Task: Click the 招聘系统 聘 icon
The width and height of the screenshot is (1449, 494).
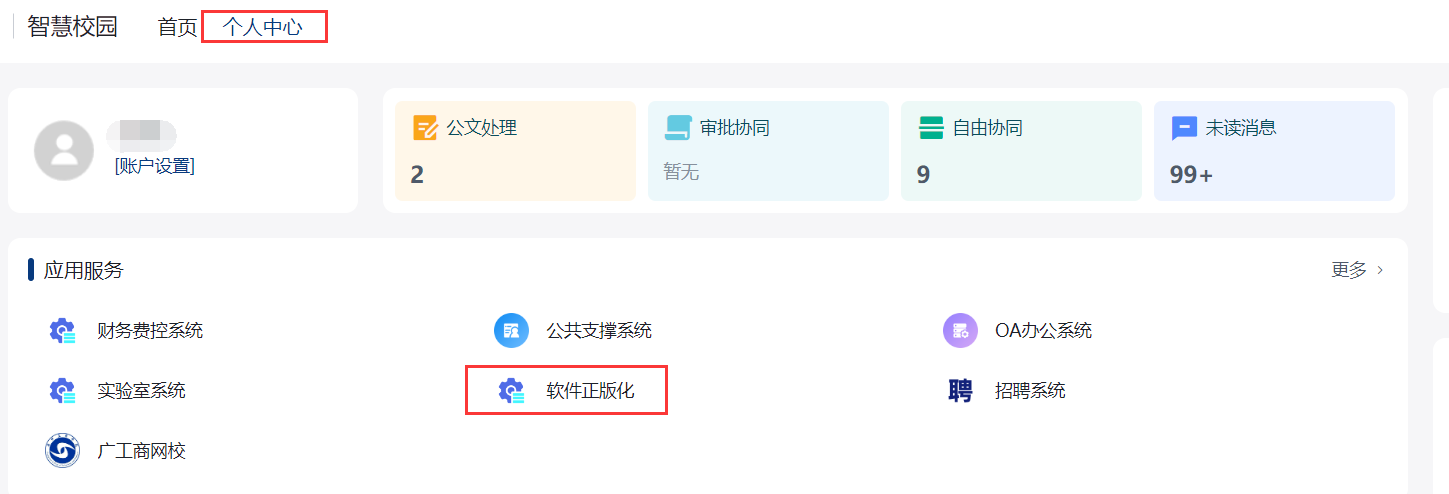Action: tap(960, 391)
